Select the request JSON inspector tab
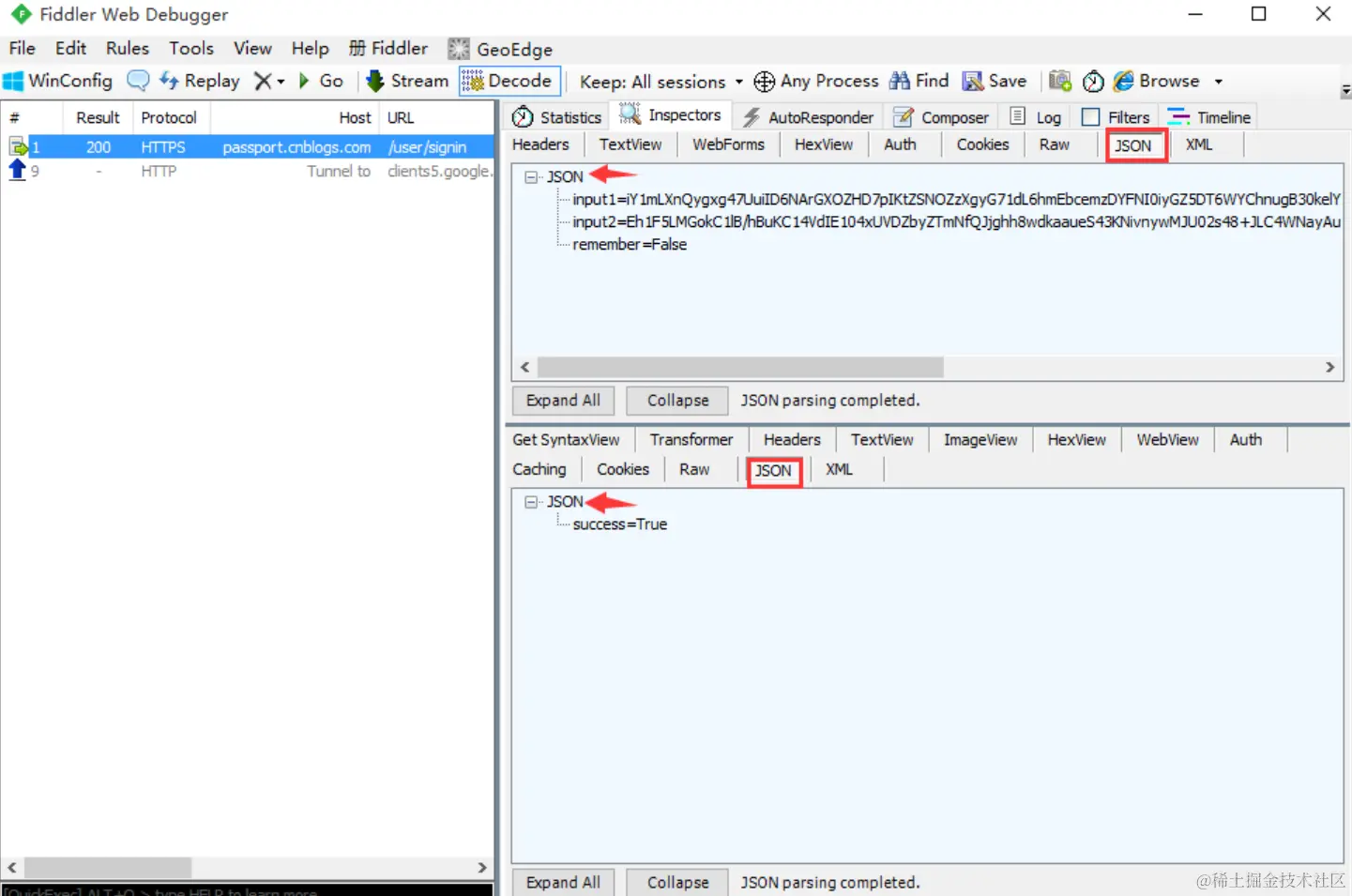The width and height of the screenshot is (1352, 896). (x=1133, y=145)
